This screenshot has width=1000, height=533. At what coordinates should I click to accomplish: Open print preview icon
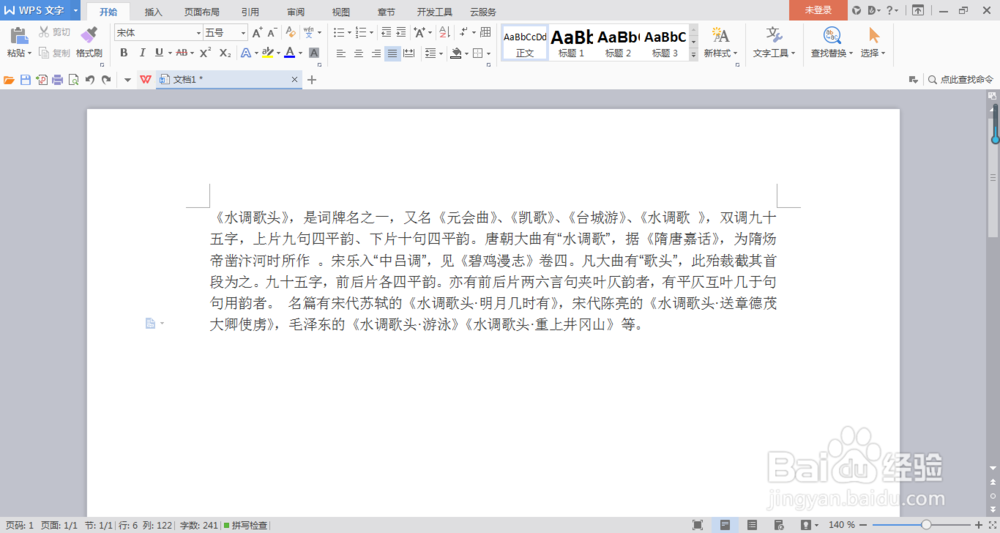(x=73, y=80)
